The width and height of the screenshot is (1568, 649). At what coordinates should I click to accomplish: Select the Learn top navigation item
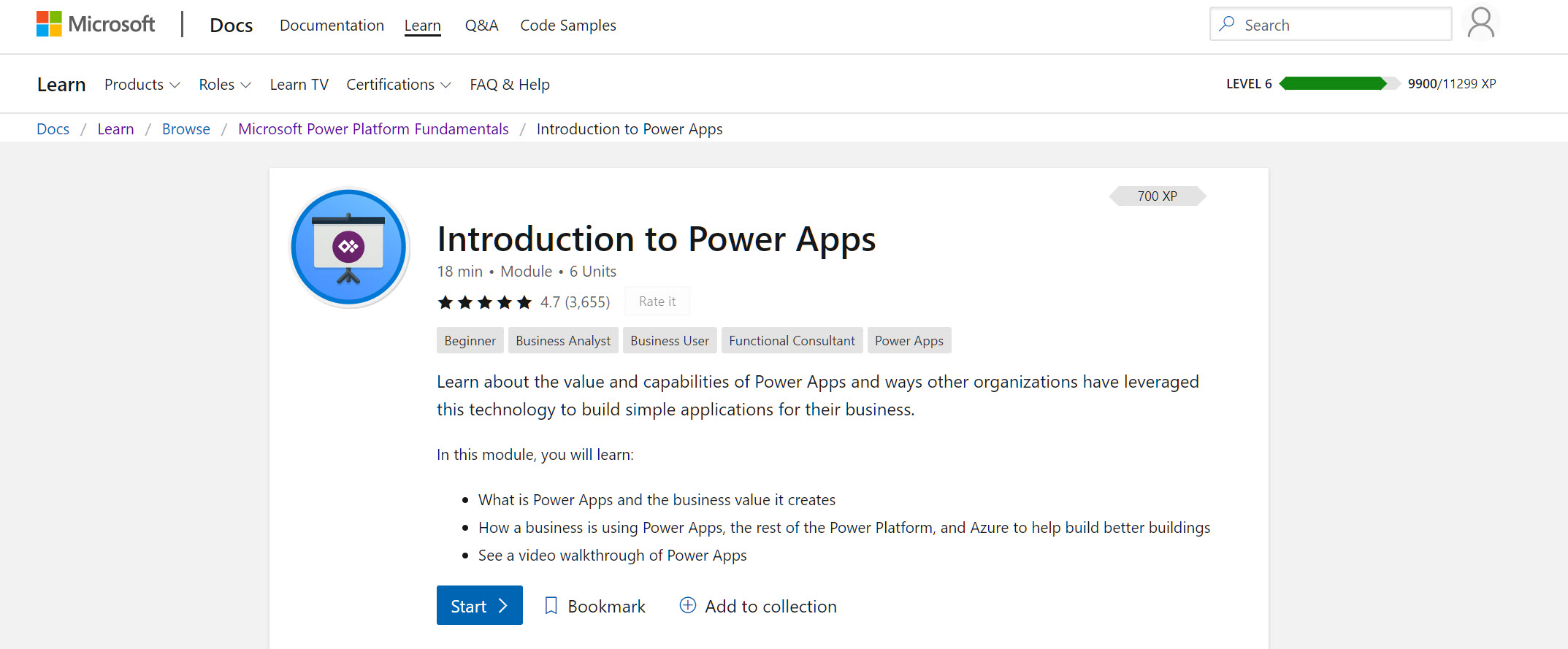coord(423,26)
